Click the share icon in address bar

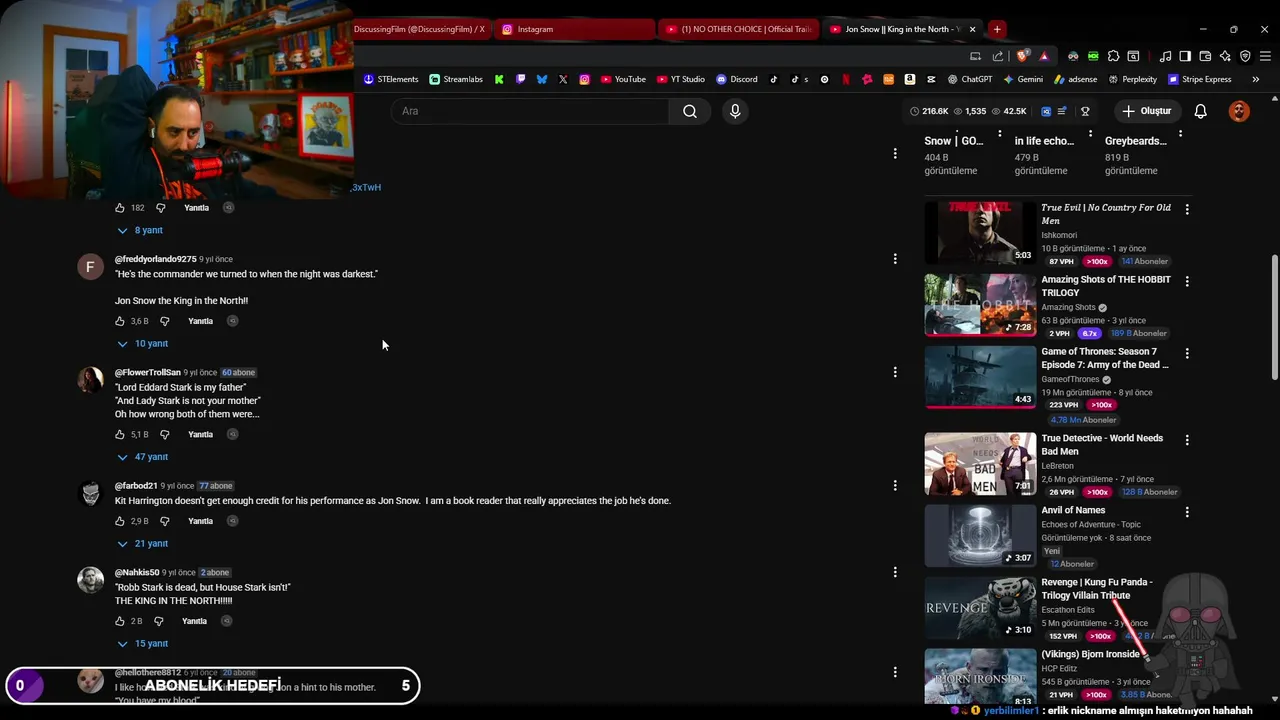coord(997,56)
